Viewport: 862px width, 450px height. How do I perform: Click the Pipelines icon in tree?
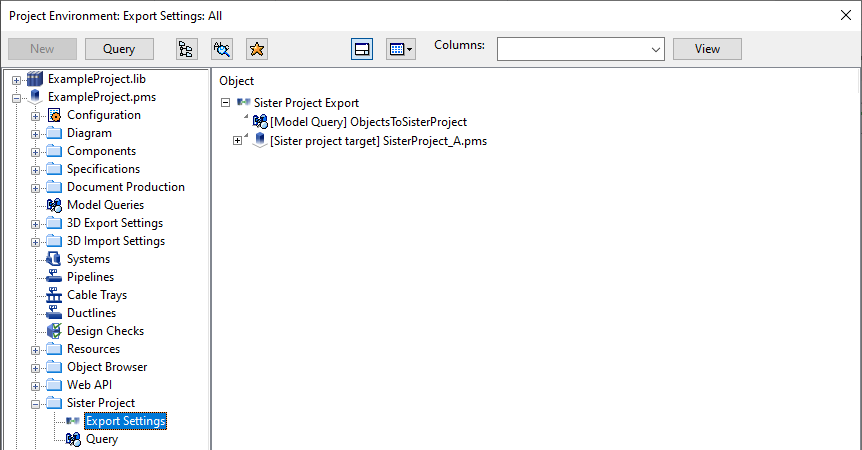tap(55, 277)
